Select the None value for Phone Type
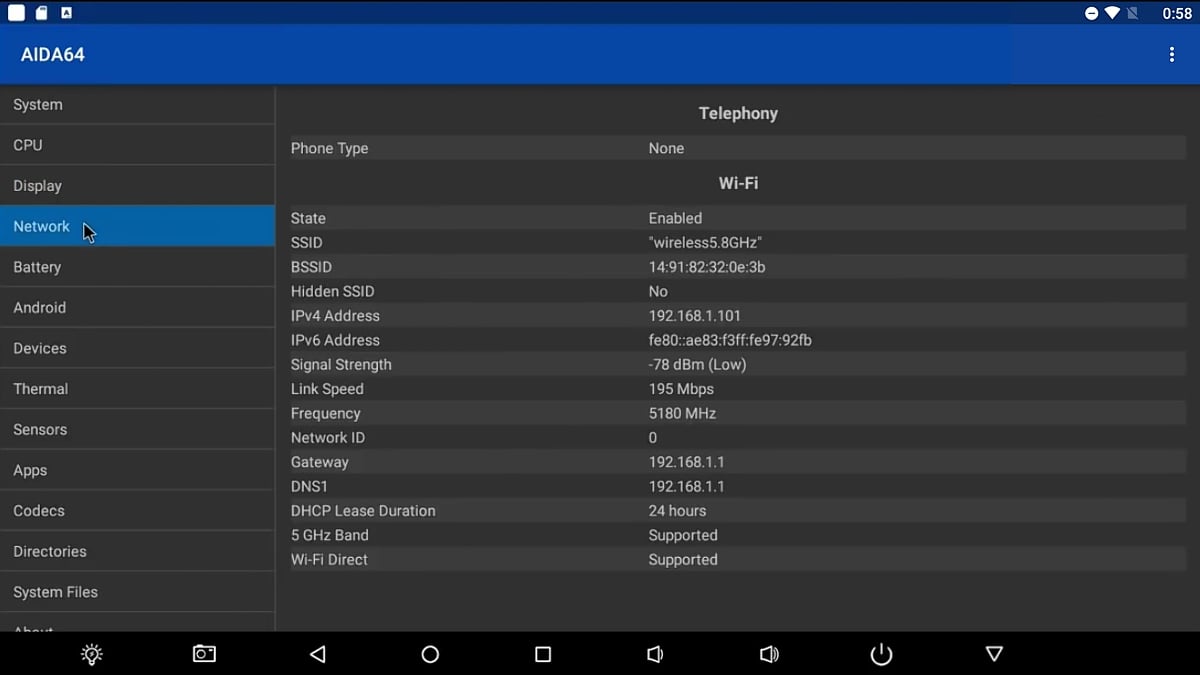Viewport: 1200px width, 675px height. coord(666,149)
